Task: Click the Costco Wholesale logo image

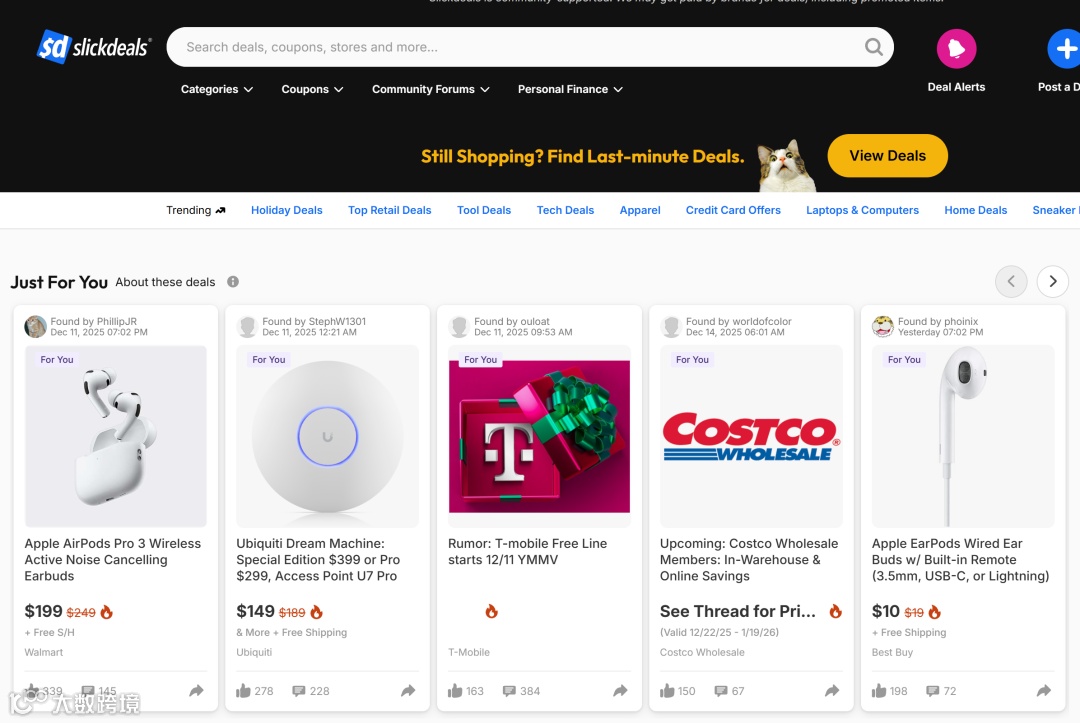Action: click(751, 437)
